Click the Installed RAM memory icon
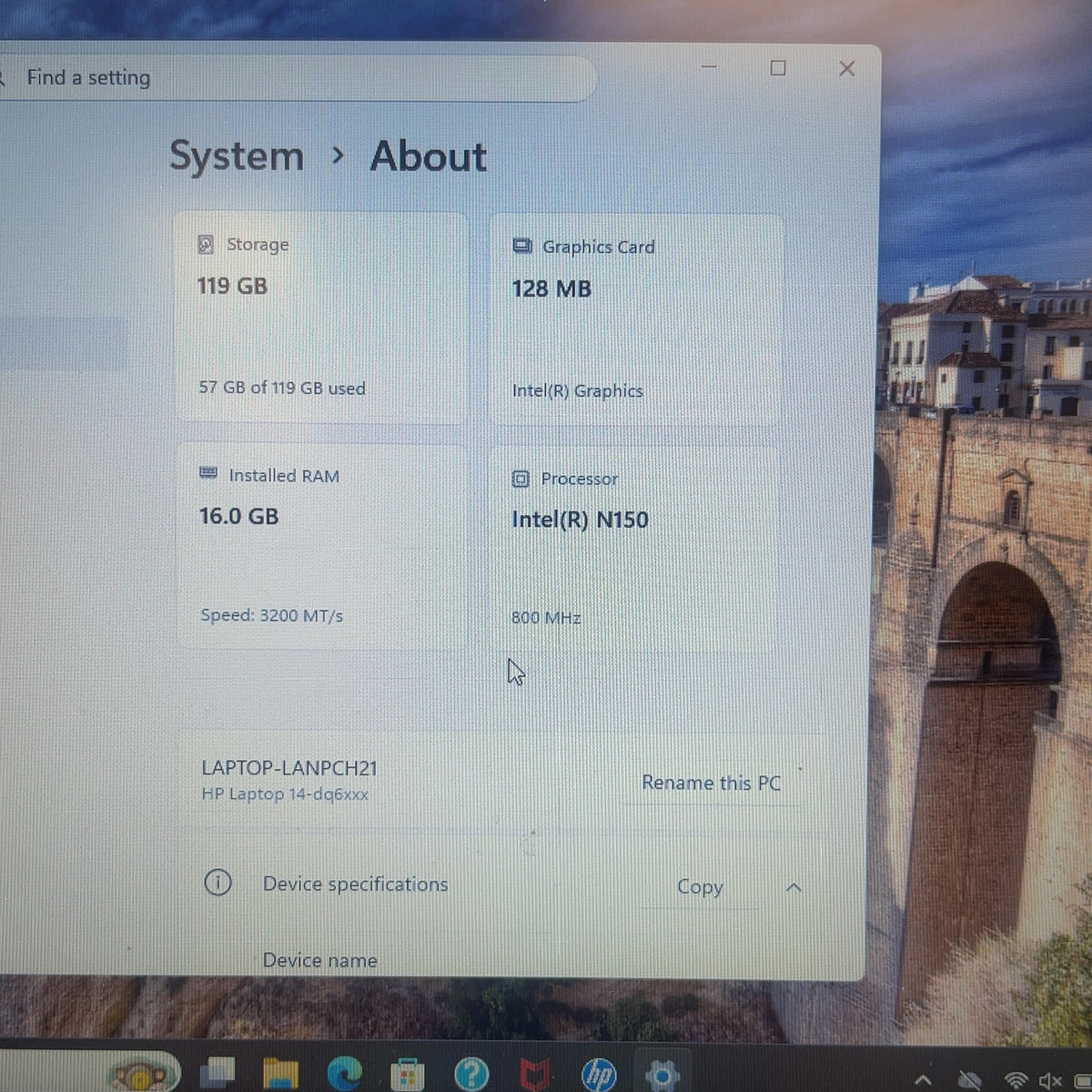This screenshot has width=1092, height=1092. click(x=208, y=474)
